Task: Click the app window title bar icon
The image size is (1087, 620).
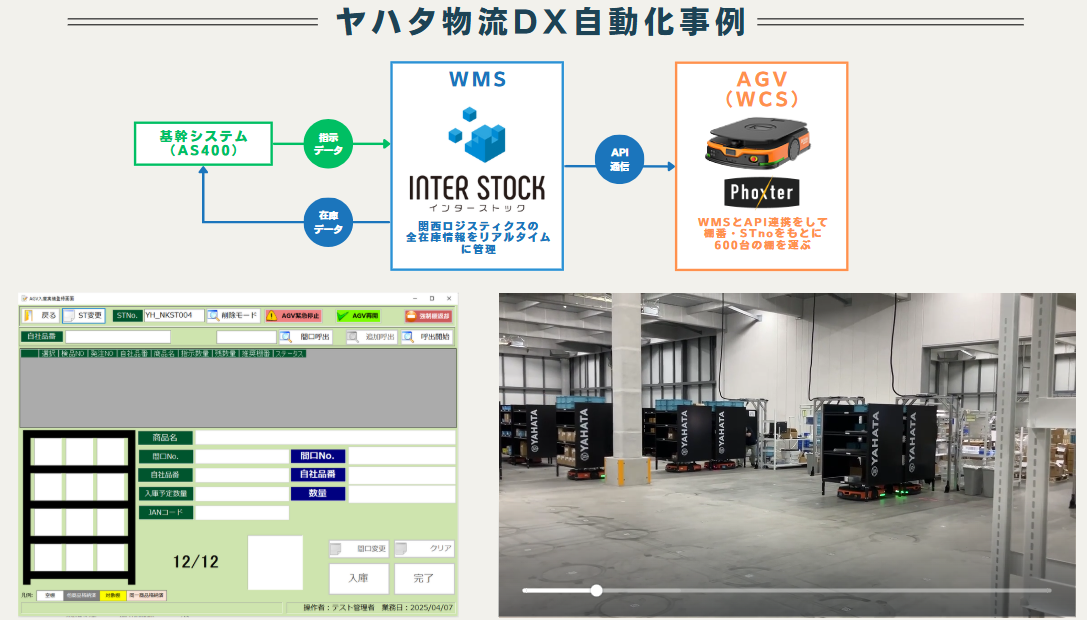Action: [x=24, y=298]
